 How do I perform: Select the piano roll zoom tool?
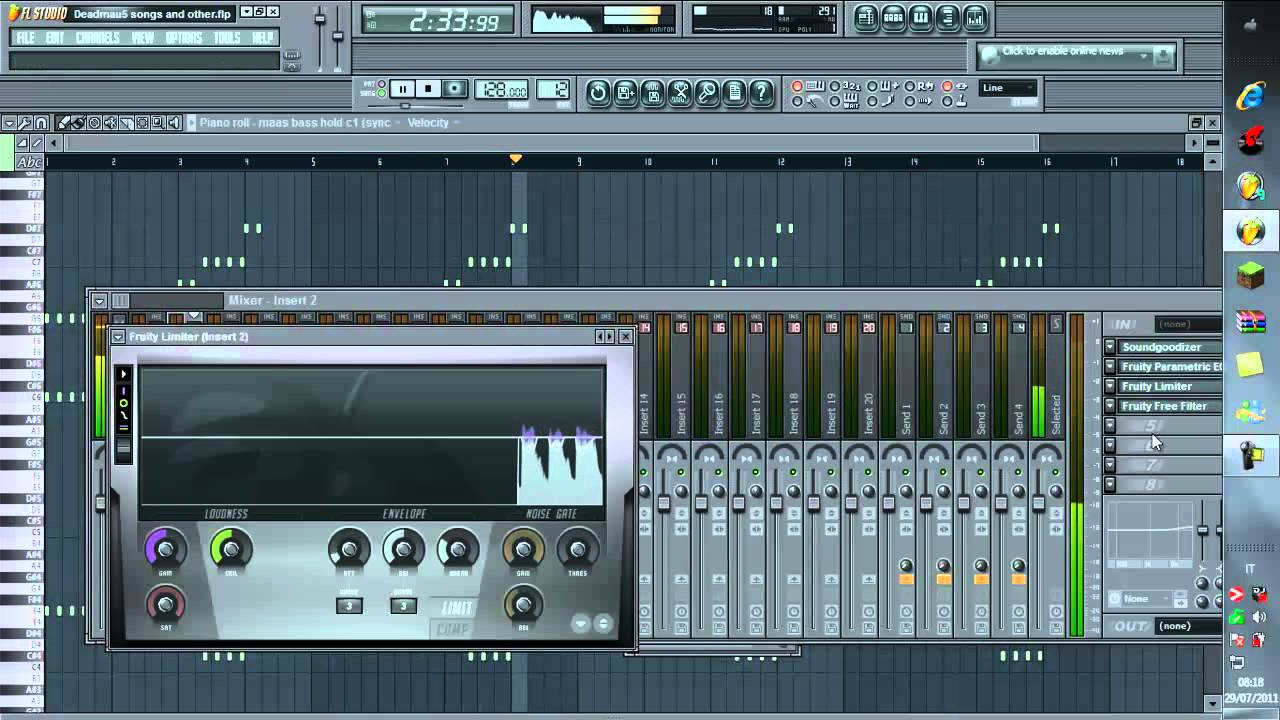(x=158, y=122)
